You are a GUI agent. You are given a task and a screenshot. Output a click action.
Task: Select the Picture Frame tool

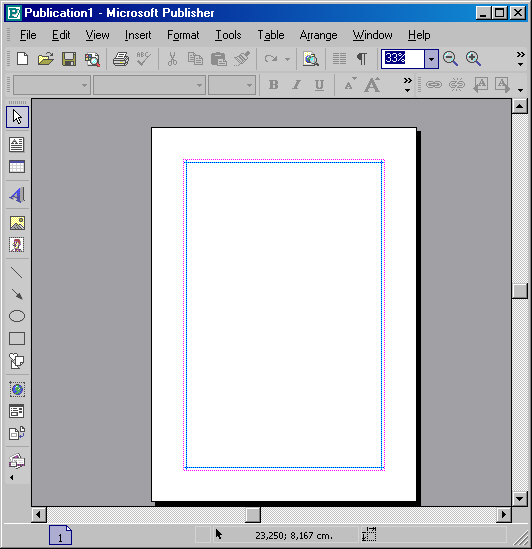click(x=17, y=223)
